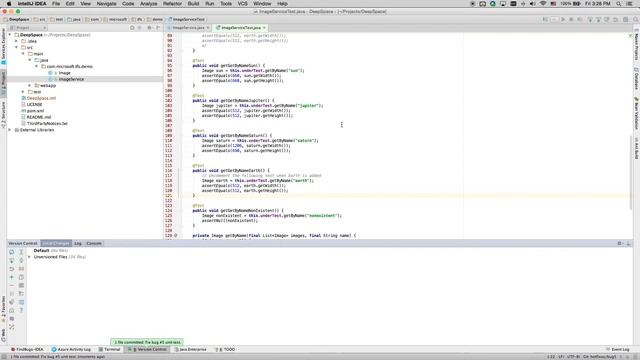The image size is (640, 360).
Task: Open the Project view selector dropdown
Action: pyautogui.click(x=28, y=28)
